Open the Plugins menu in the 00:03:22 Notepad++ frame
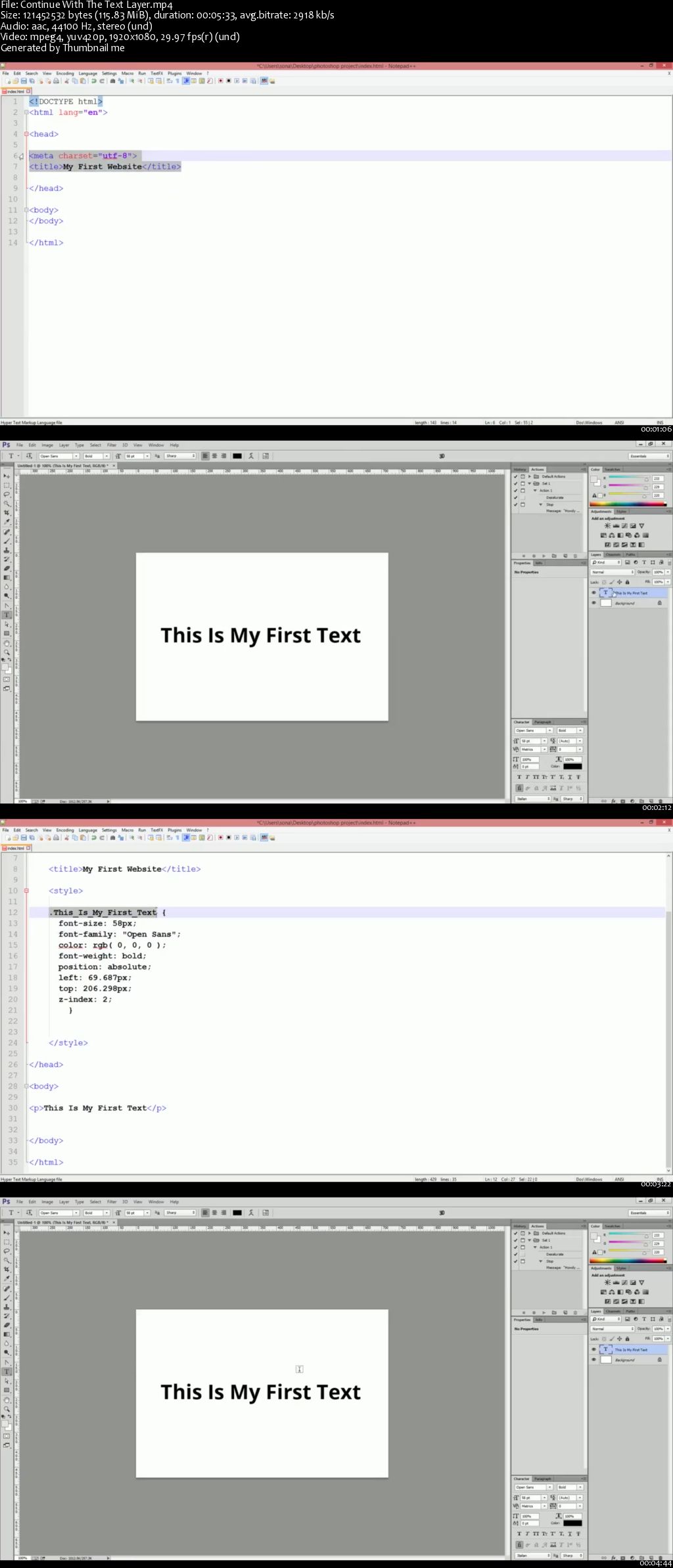Screen dimensions: 673x1568 coord(174,830)
